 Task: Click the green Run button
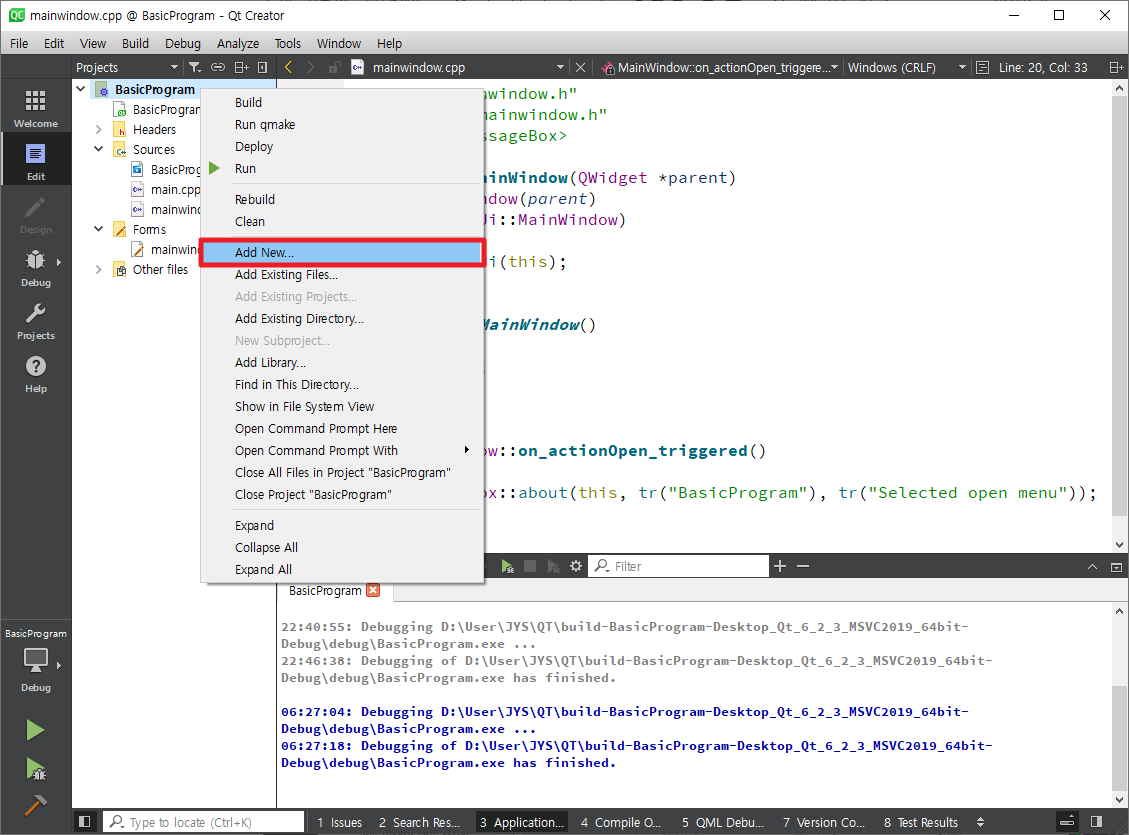[35, 730]
